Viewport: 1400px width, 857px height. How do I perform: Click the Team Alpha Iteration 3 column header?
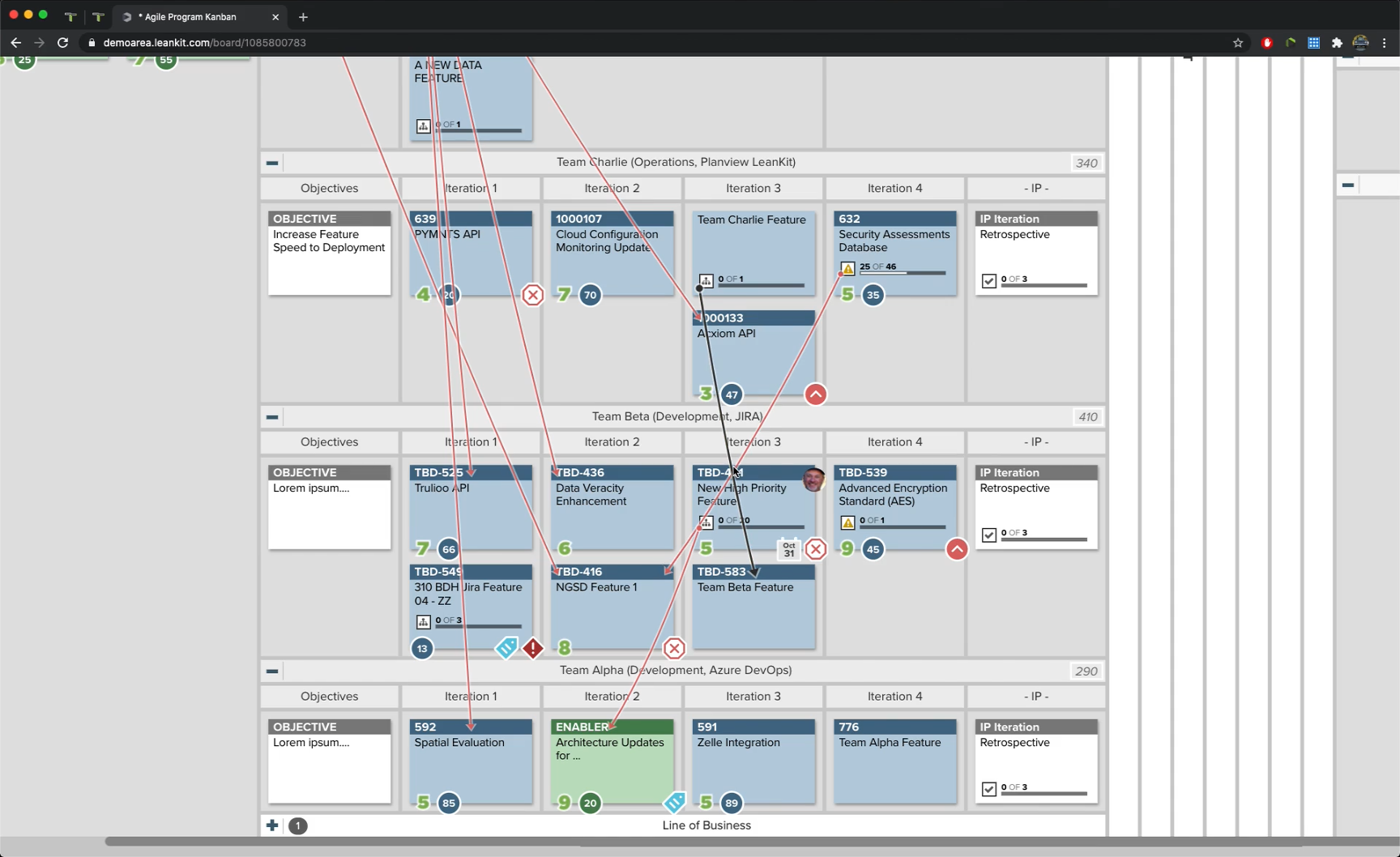click(753, 697)
